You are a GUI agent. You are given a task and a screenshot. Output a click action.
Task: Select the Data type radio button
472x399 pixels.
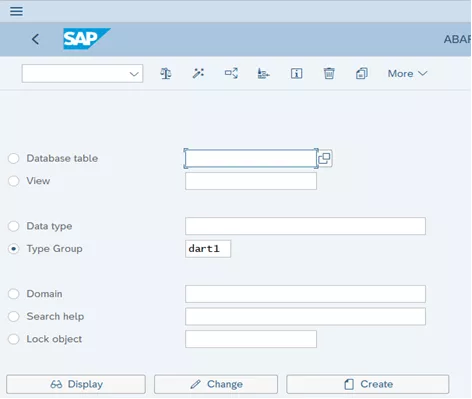point(14,226)
